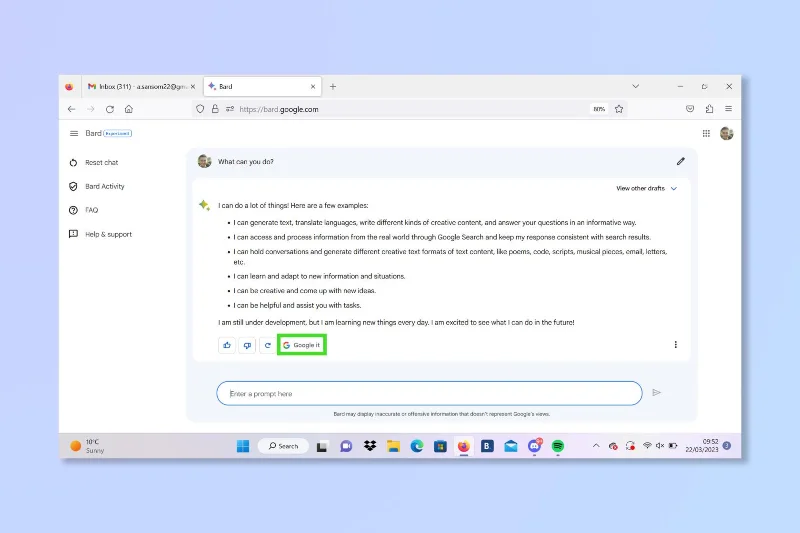The image size is (800, 533).
Task: Open the Google account profile avatar
Action: coord(727,133)
